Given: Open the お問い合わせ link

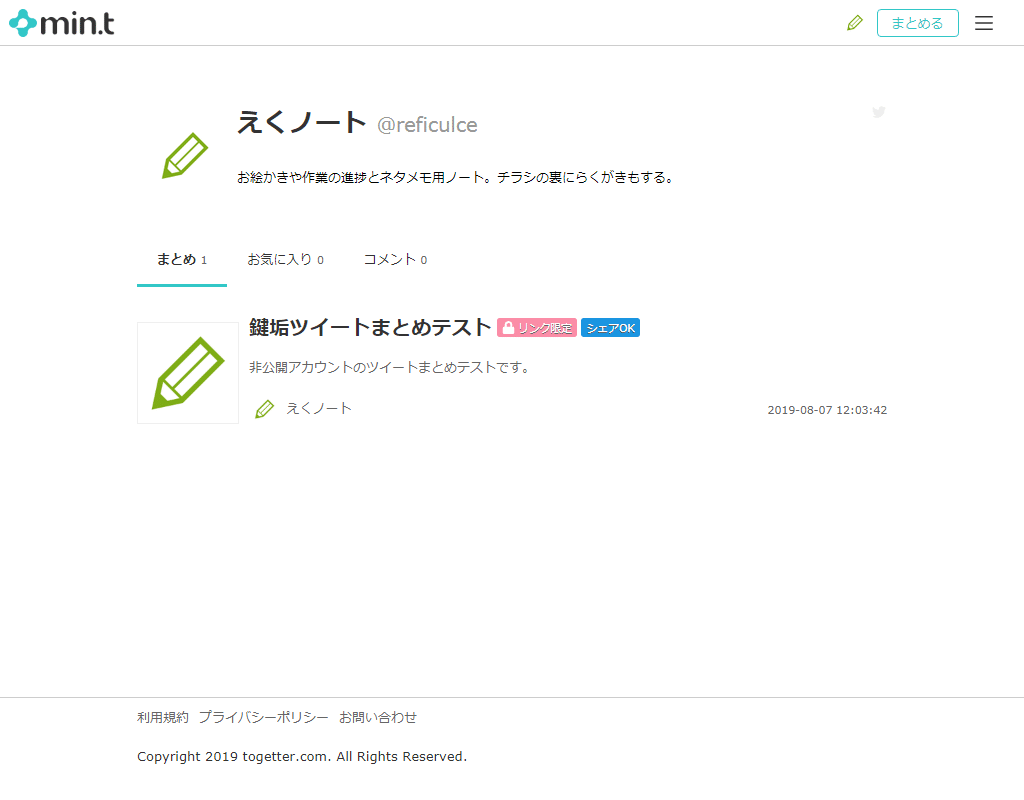Looking at the screenshot, I should coord(381,717).
